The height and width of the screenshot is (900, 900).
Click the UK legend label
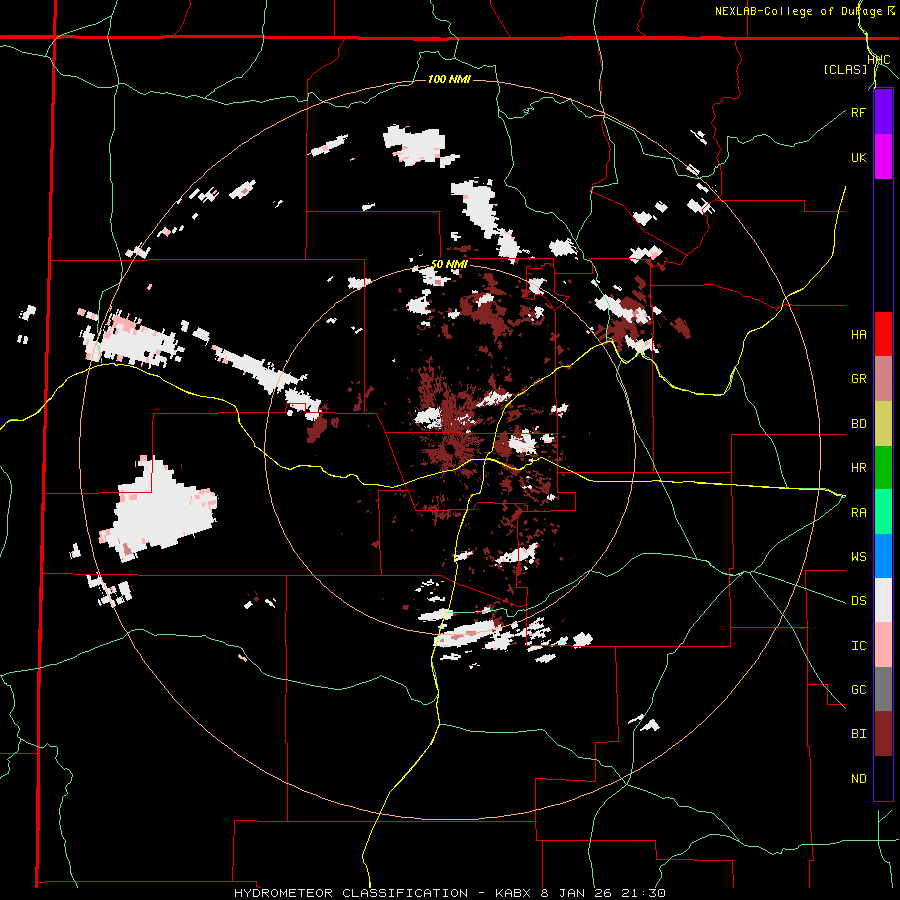point(858,158)
